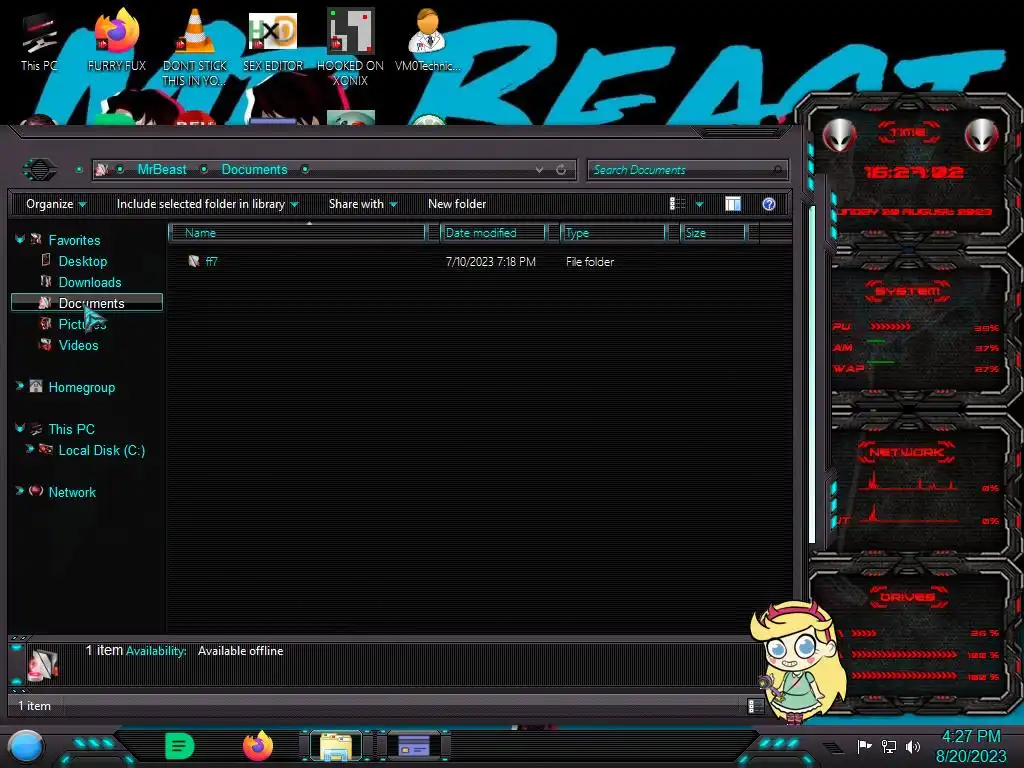
Task: Click the CPU usage meter gadget
Action: [x=891, y=327]
